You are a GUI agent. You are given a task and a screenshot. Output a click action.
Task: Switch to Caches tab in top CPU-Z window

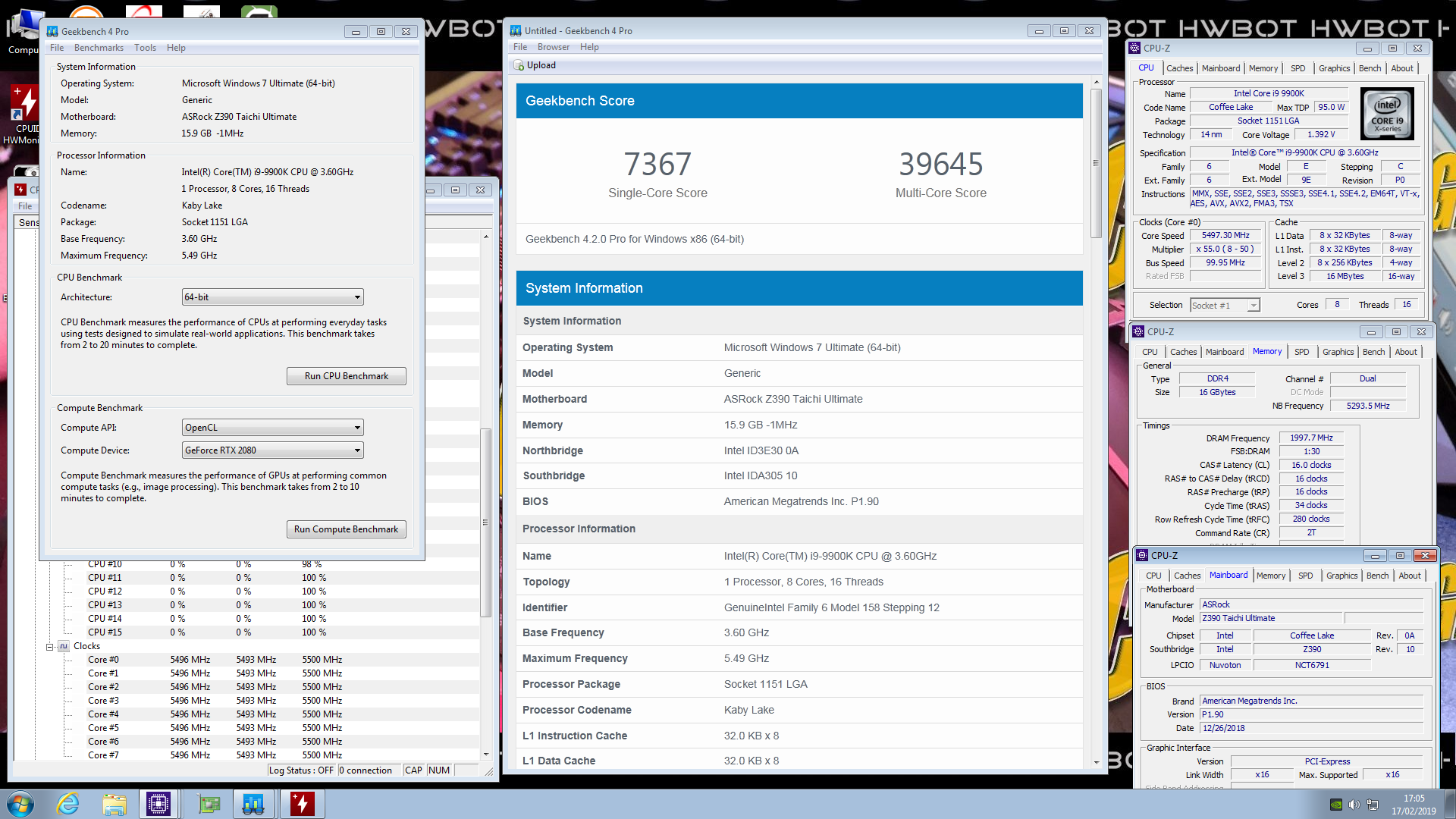tap(1179, 68)
